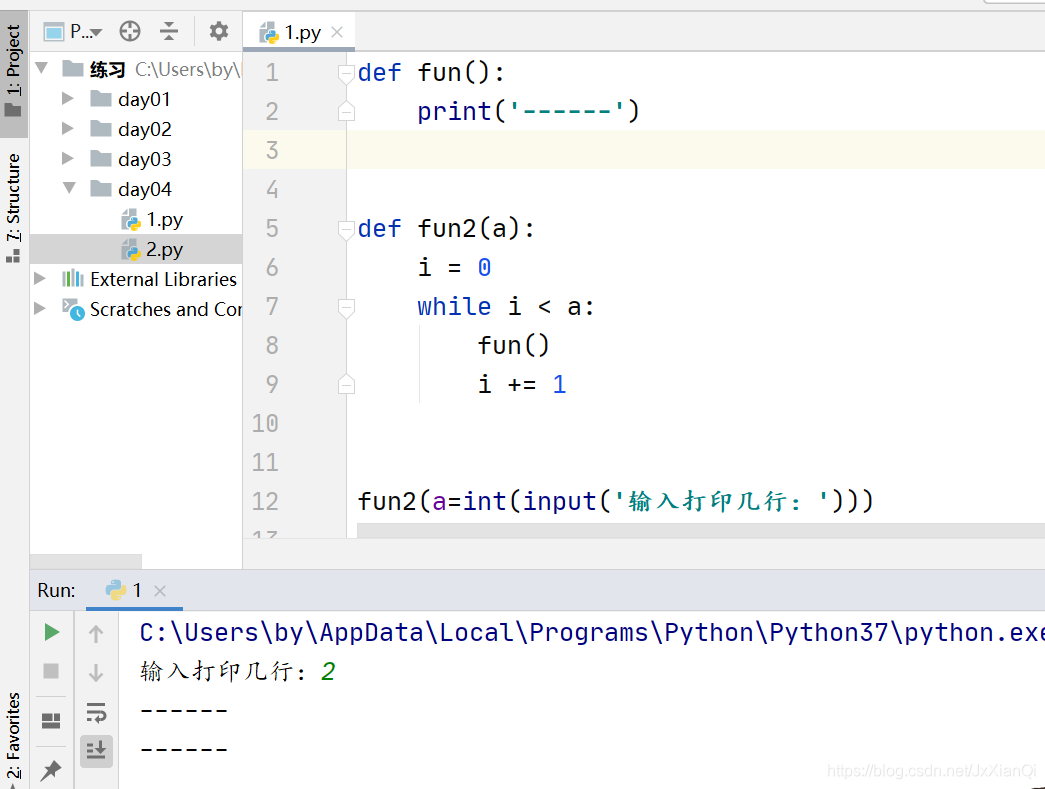
Task: Open the Project panel settings gear
Action: (x=219, y=31)
